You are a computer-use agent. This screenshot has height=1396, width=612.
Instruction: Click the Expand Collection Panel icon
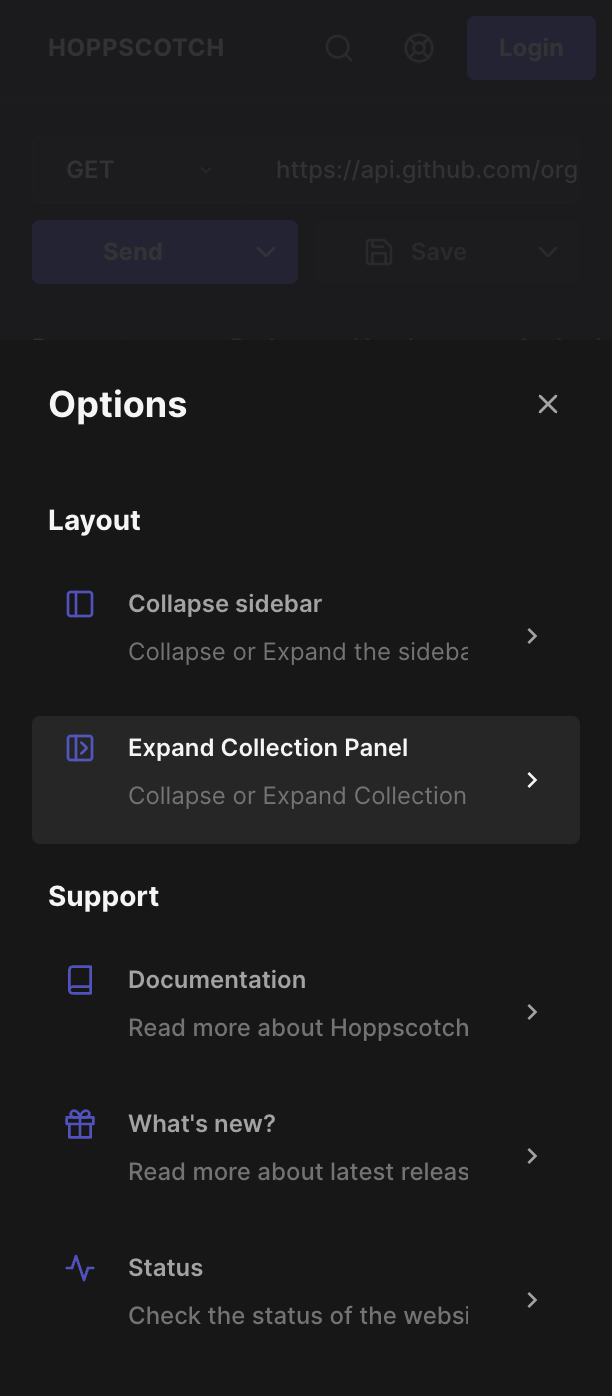79,748
